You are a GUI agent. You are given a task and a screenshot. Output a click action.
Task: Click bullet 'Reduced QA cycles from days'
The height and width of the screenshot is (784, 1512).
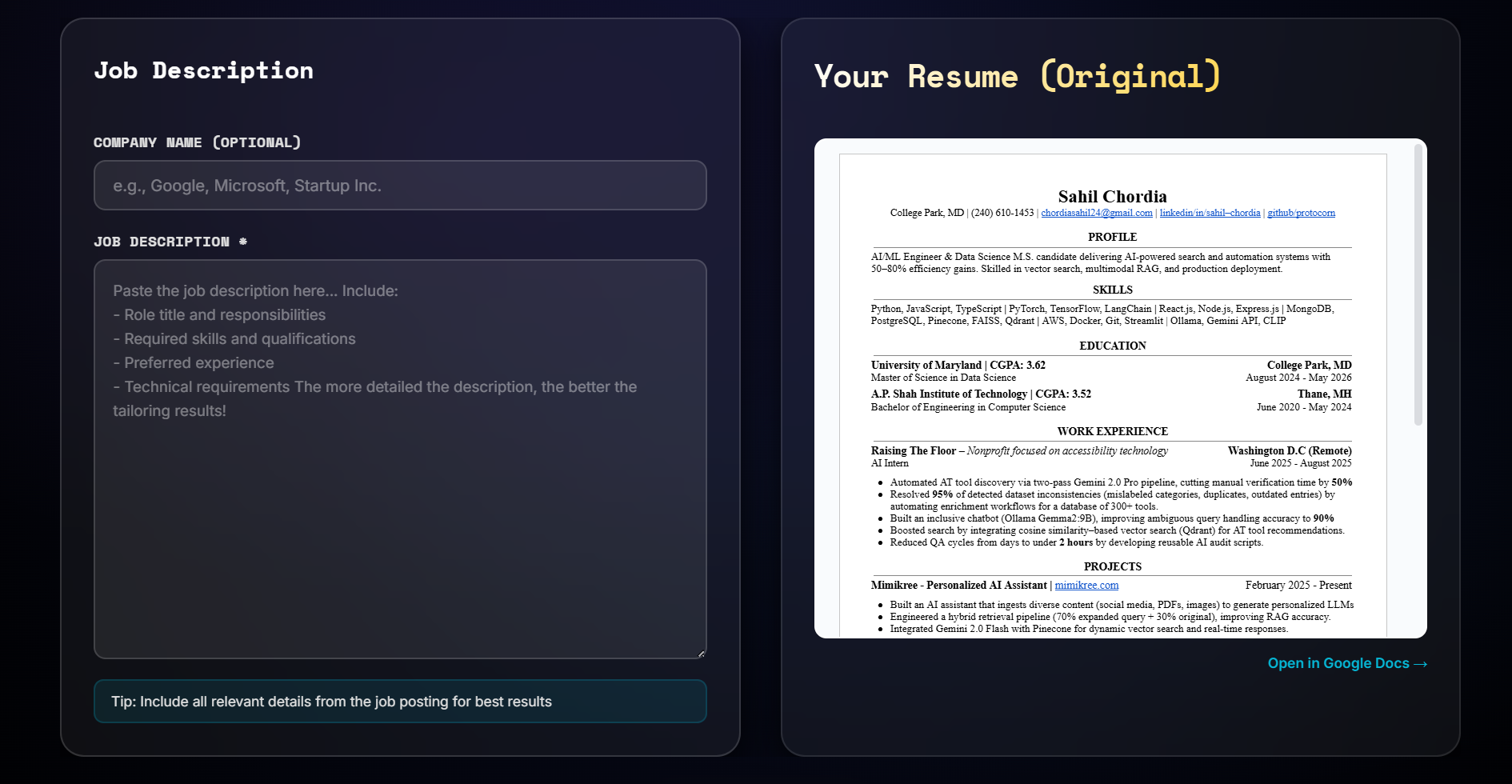(1076, 542)
